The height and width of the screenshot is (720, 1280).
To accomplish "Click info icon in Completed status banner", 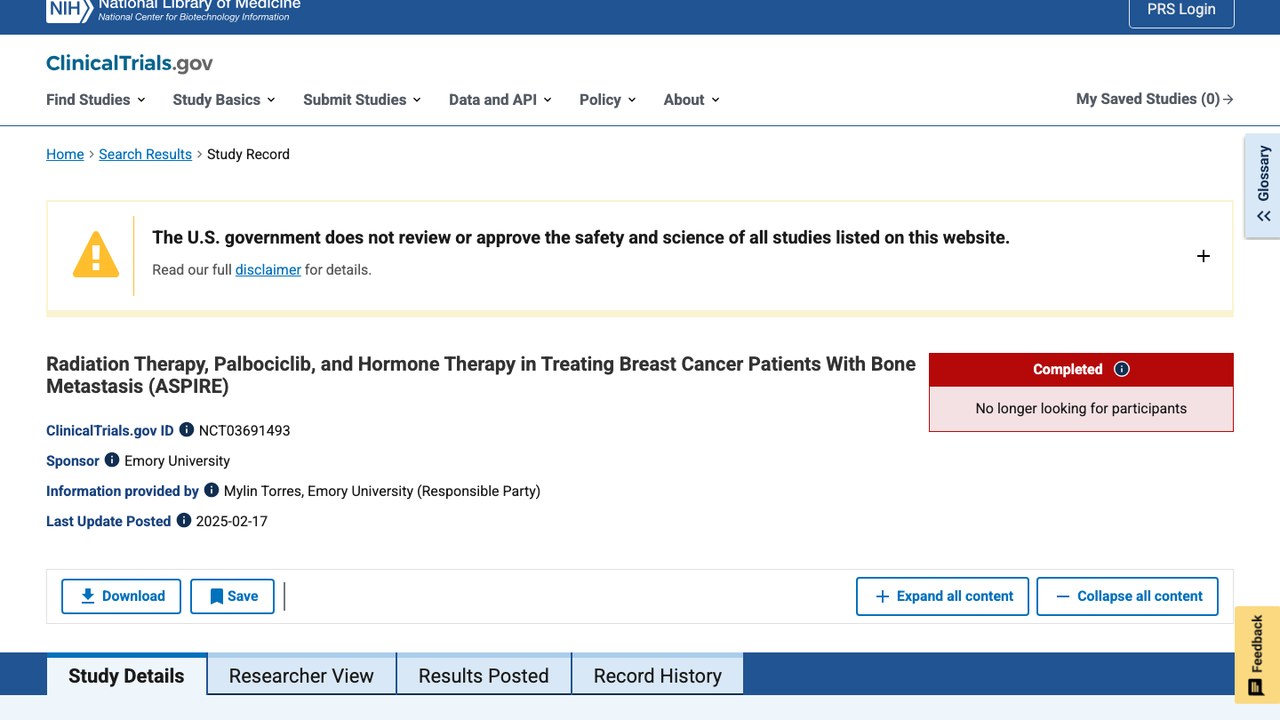I will (x=1122, y=369).
